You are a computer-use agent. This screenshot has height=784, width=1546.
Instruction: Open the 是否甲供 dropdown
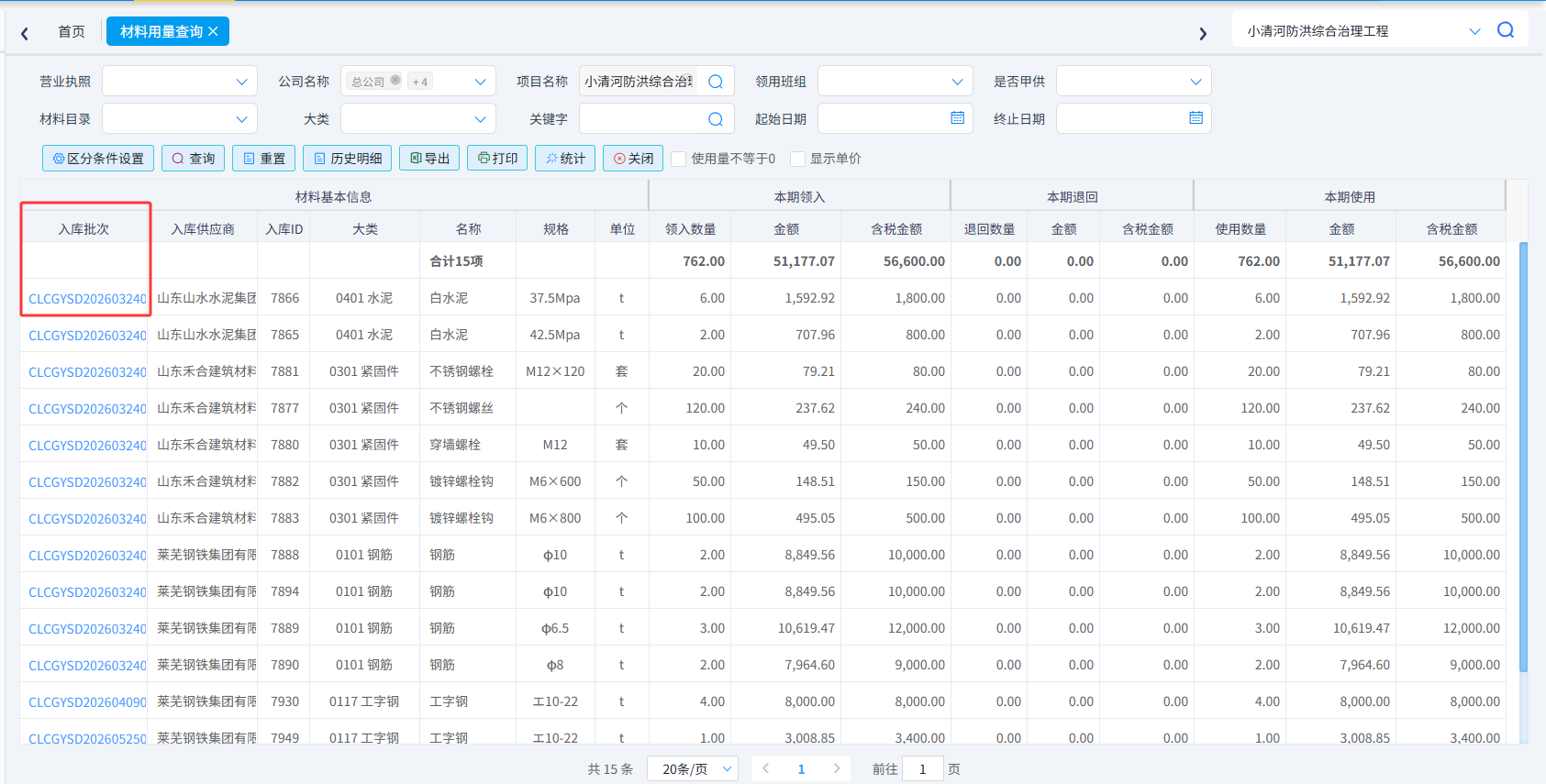(x=1134, y=82)
